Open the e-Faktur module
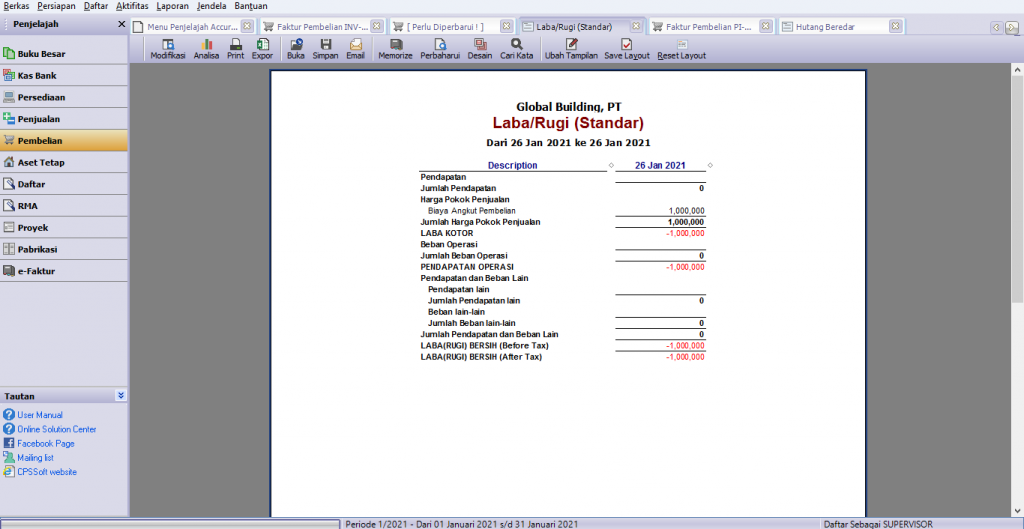This screenshot has width=1024, height=529. 64,270
